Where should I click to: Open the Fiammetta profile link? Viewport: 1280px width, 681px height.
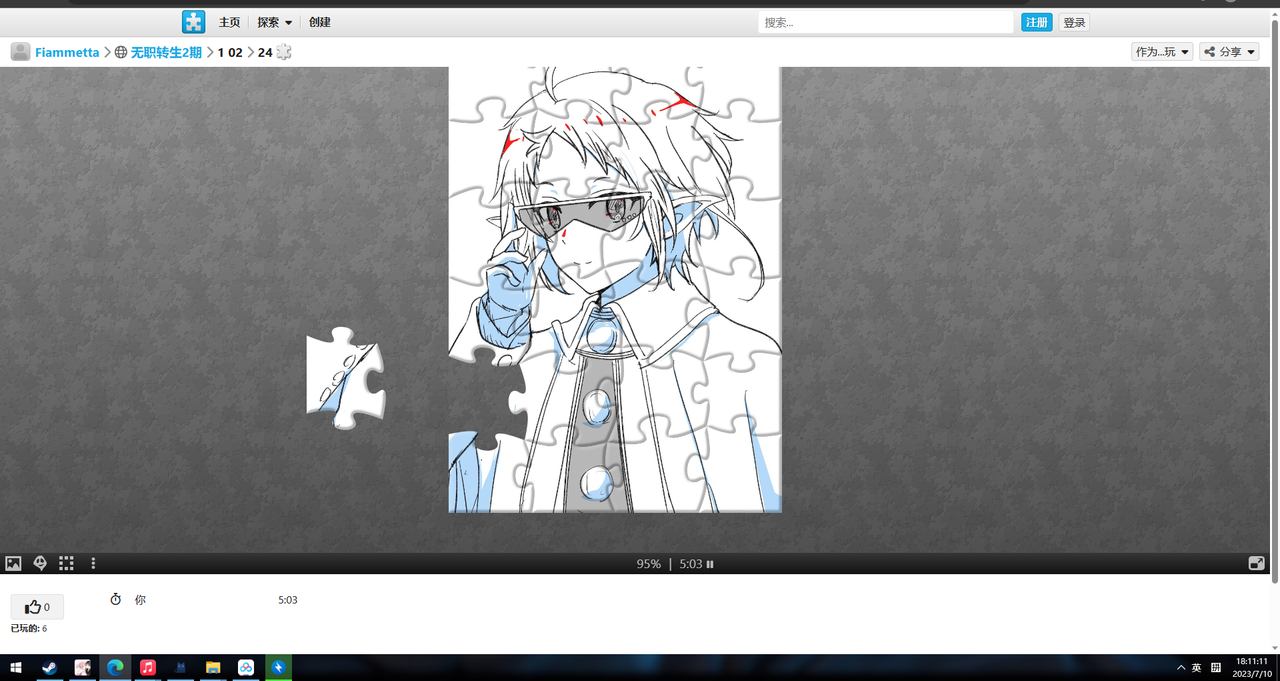[67, 52]
